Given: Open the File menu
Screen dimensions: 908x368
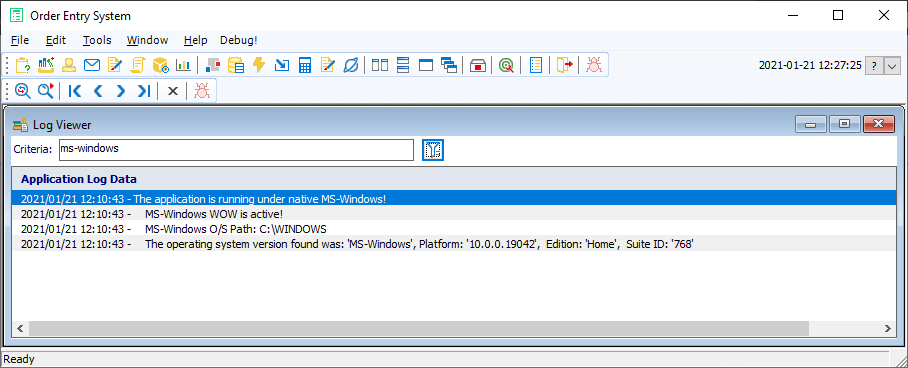Looking at the screenshot, I should tap(20, 40).
